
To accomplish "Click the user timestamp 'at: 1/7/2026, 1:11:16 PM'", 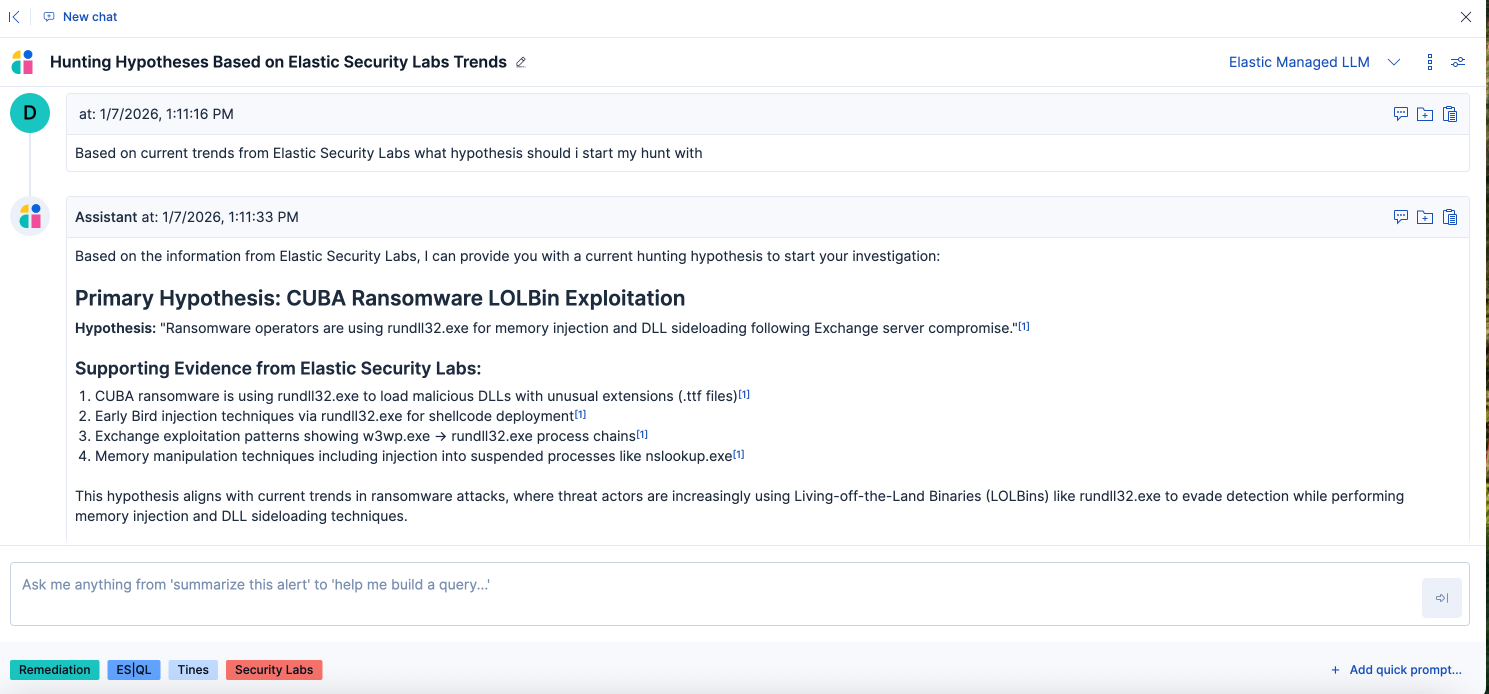I will point(156,114).
